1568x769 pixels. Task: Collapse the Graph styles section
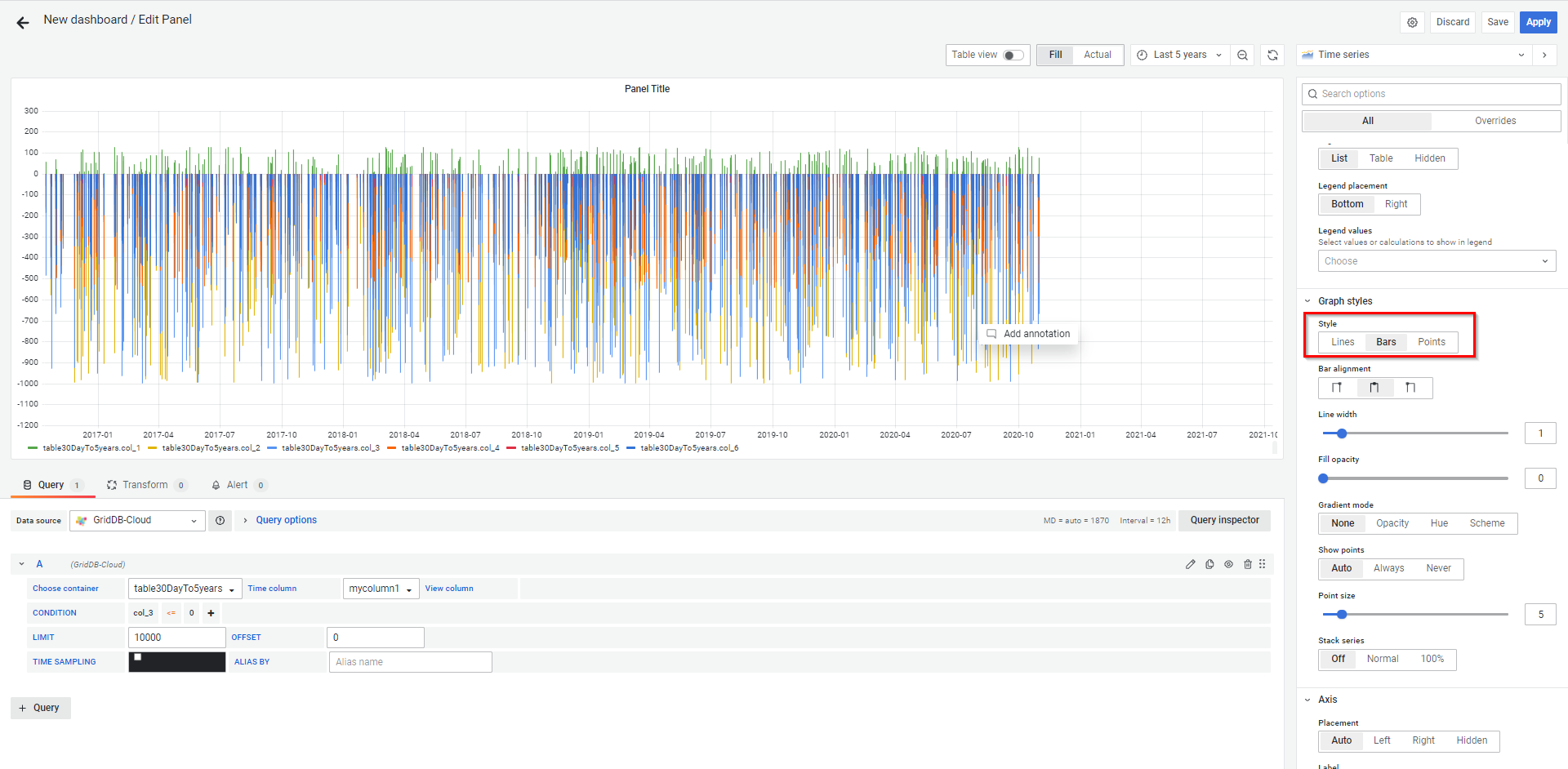(1307, 301)
